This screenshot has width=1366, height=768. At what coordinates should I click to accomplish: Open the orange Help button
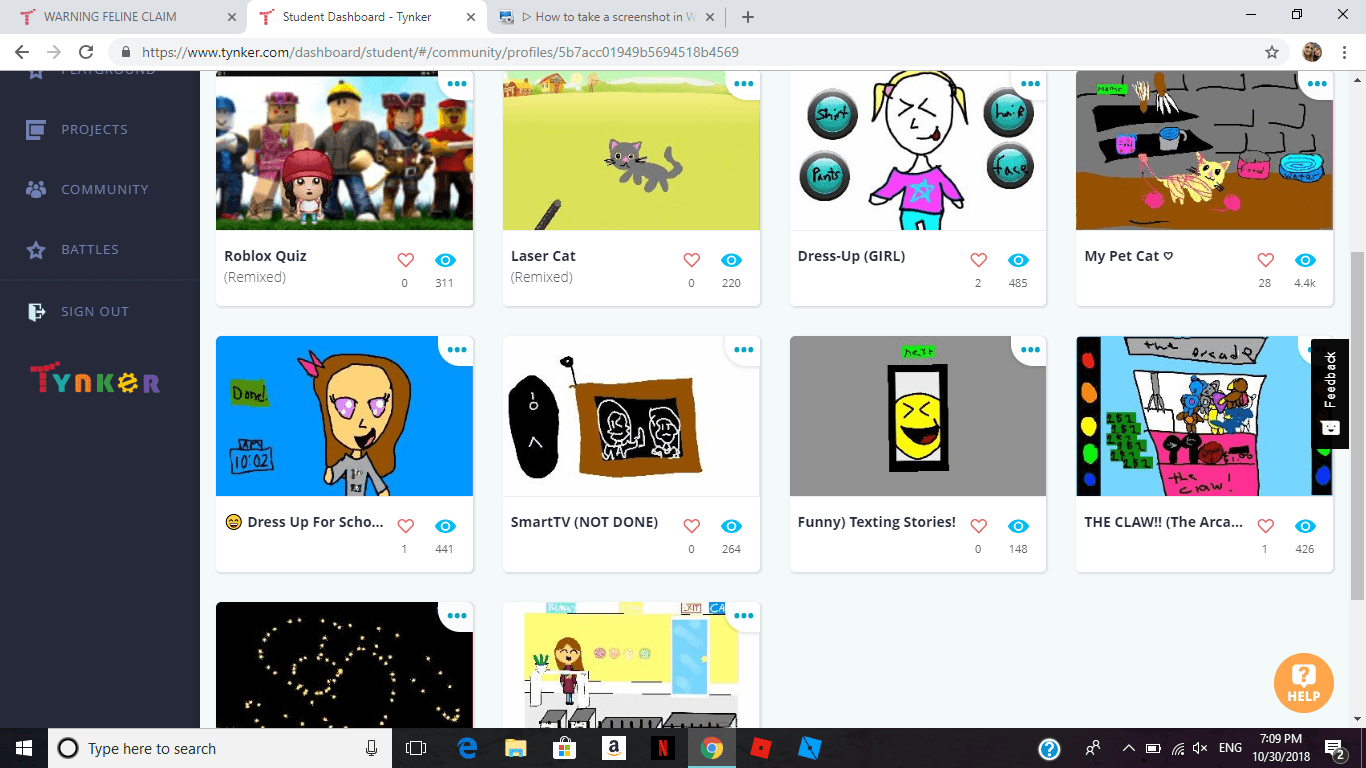(x=1303, y=683)
